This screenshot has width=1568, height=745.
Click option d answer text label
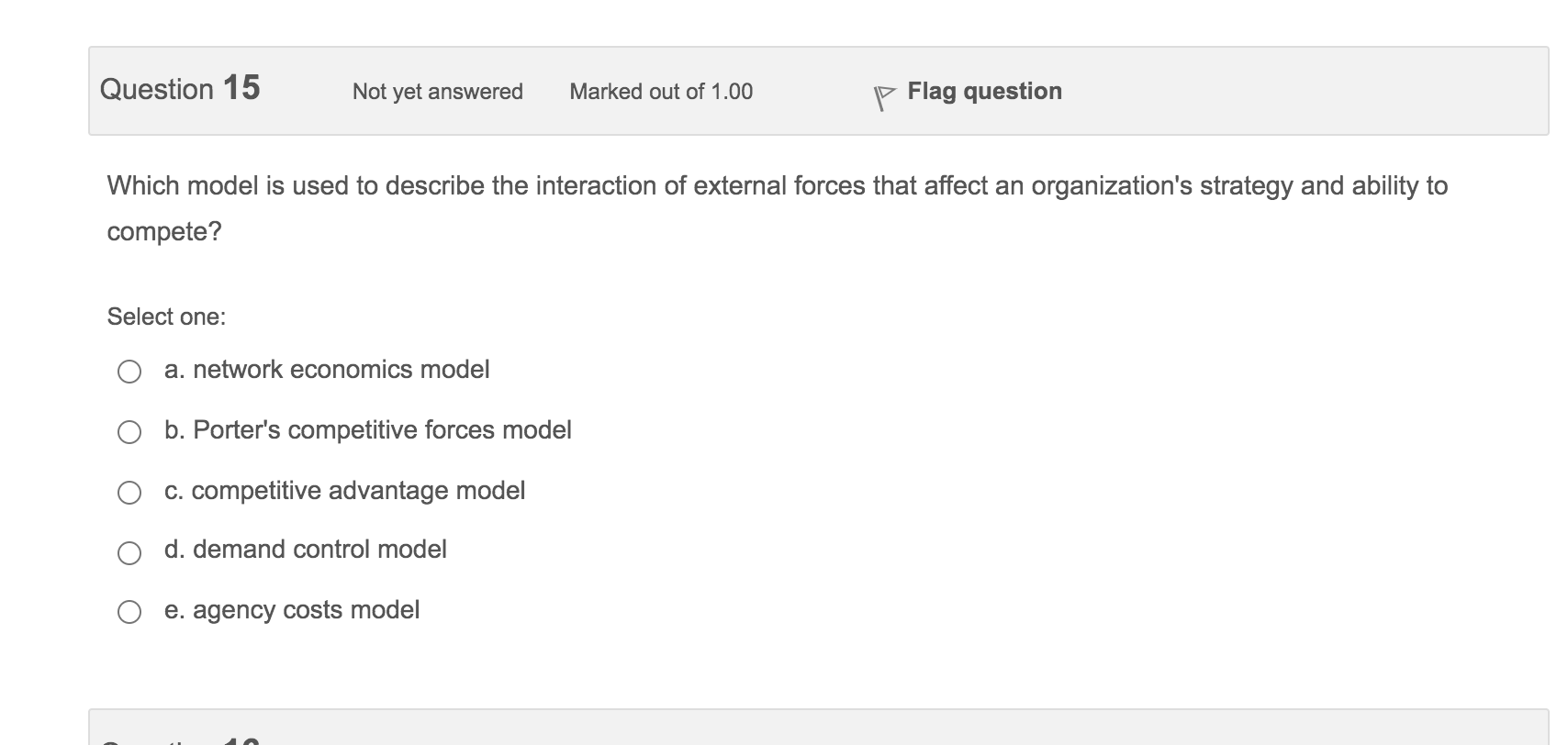[x=306, y=550]
